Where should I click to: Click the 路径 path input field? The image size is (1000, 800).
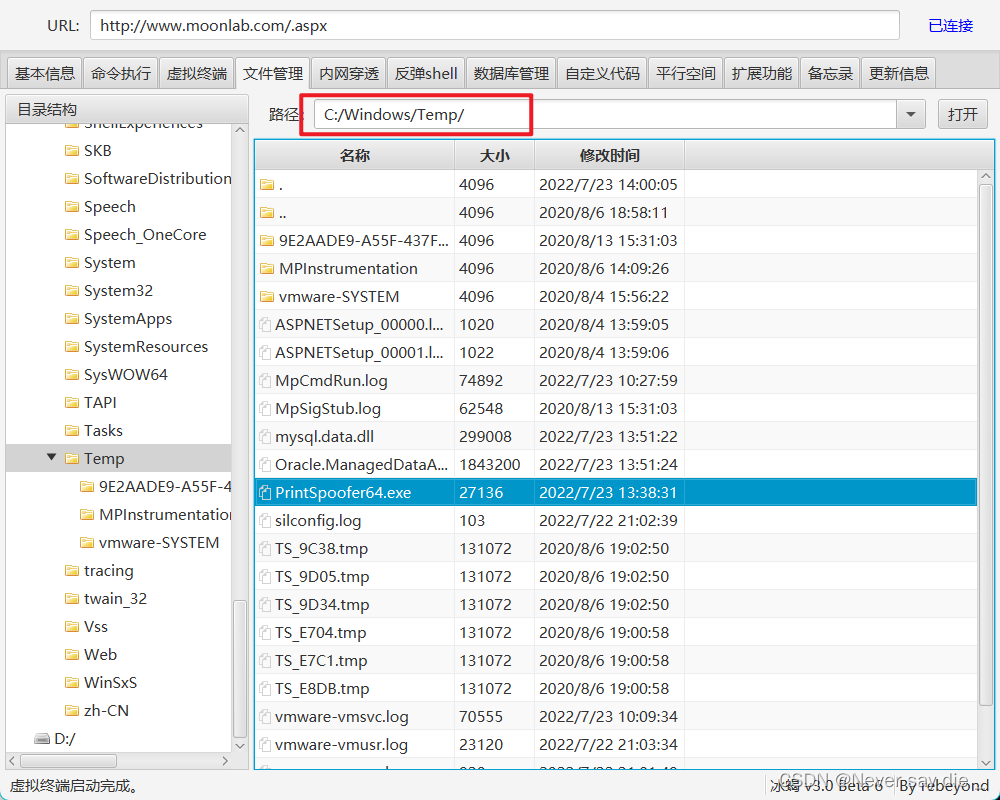click(605, 115)
